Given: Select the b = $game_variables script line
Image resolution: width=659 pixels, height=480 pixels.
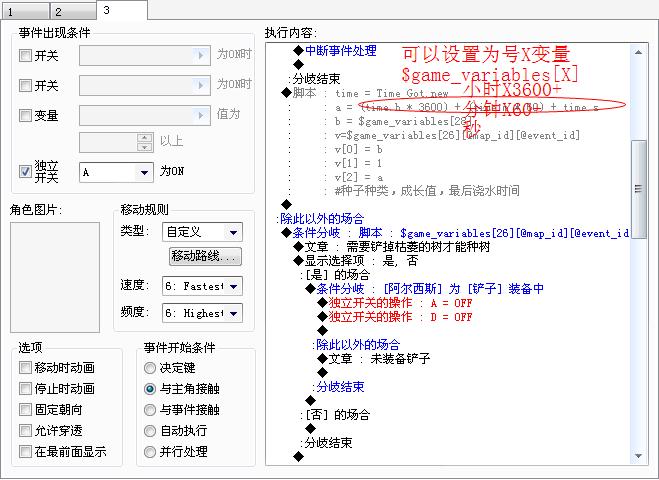Looking at the screenshot, I should 403,121.
